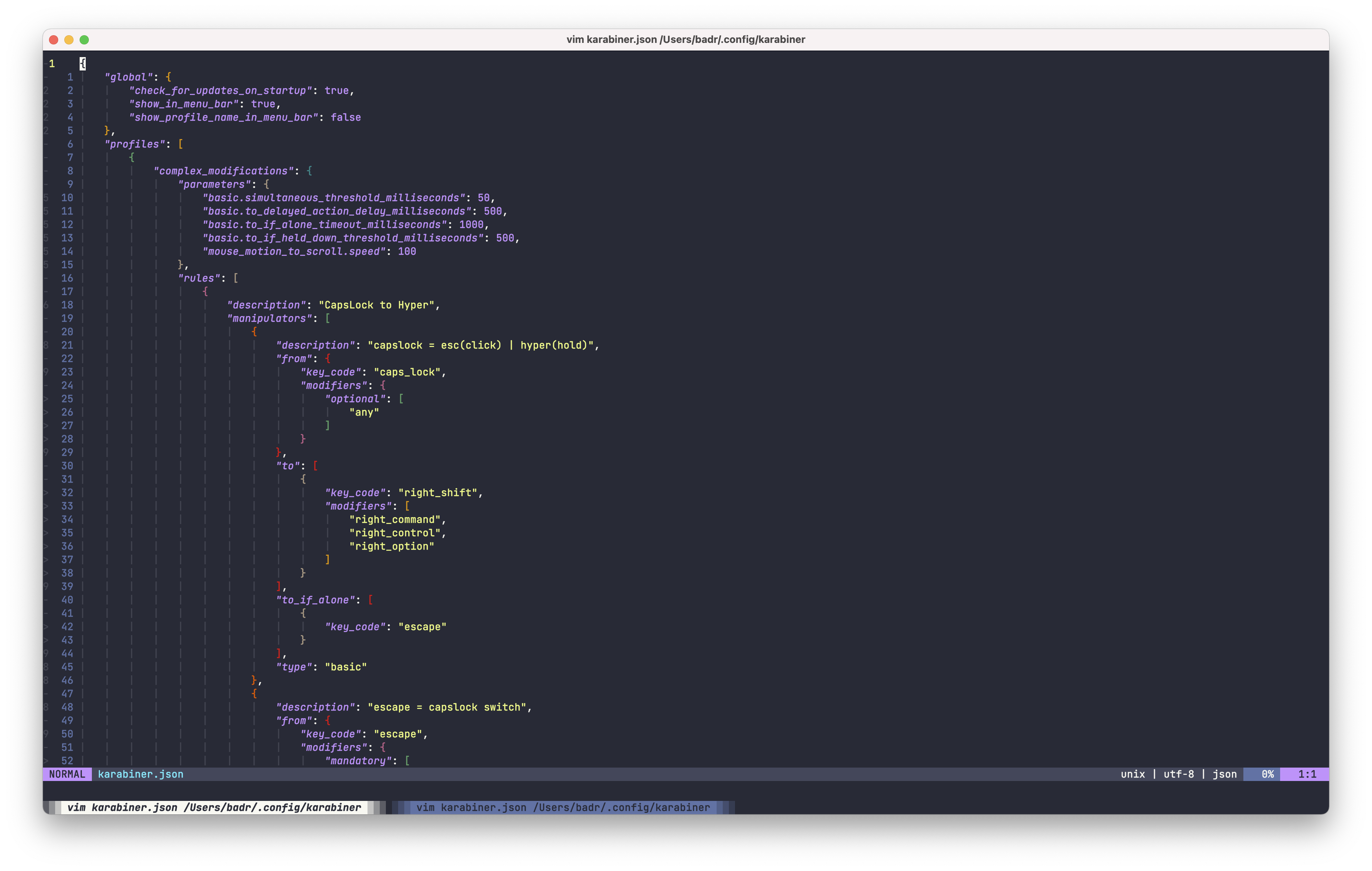This screenshot has height=871, width=1372.
Task: Select the left tmux window tab
Action: 214,808
